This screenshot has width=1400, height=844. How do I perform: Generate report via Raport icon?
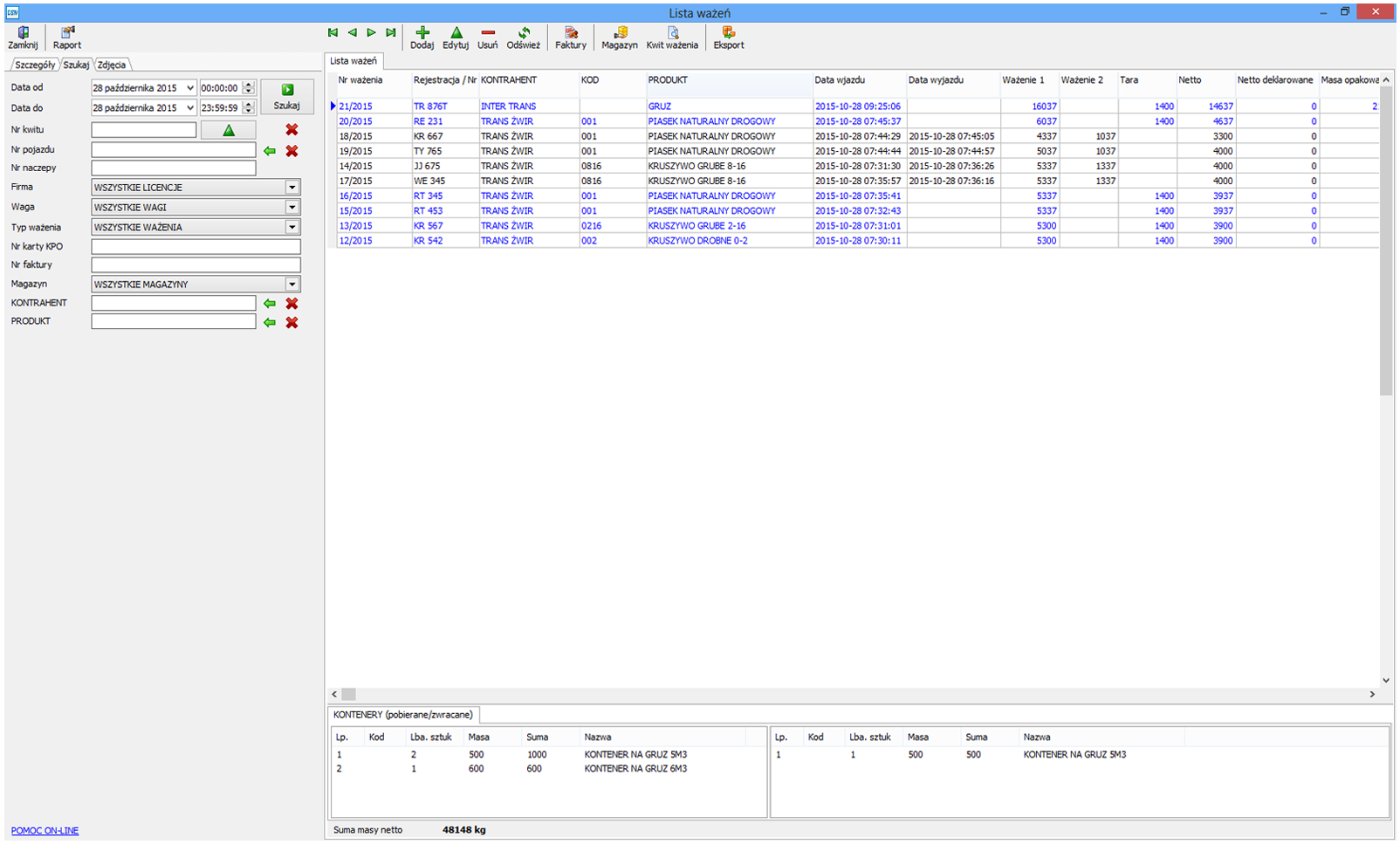[x=67, y=33]
